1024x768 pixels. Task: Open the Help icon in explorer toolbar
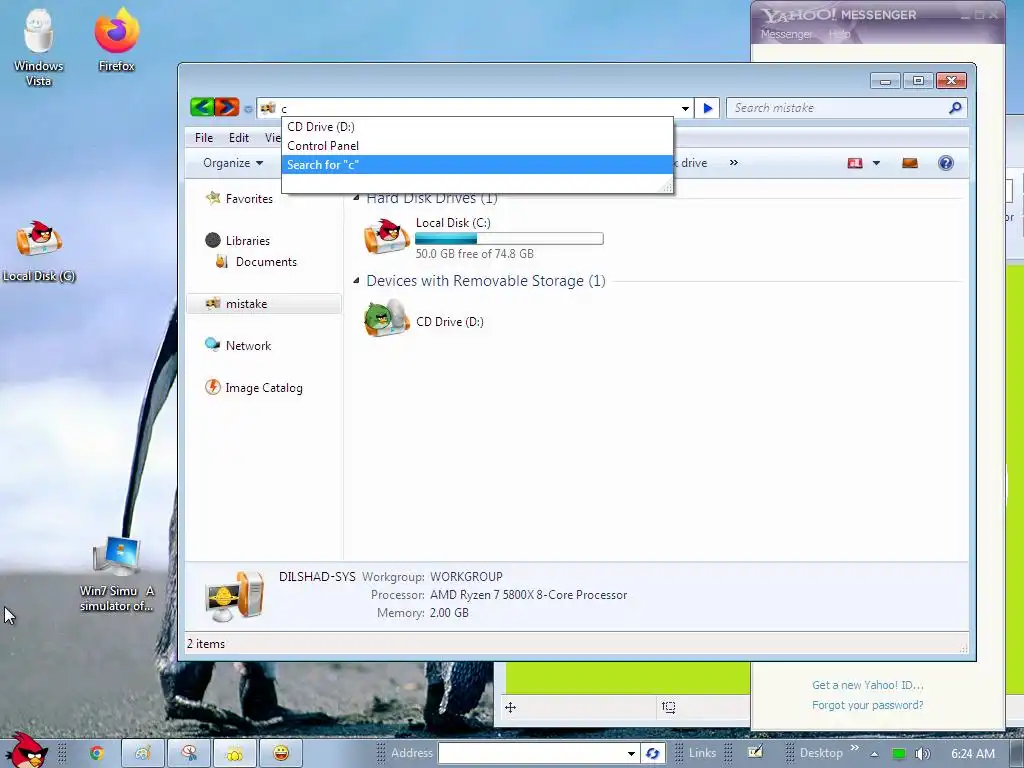[946, 163]
